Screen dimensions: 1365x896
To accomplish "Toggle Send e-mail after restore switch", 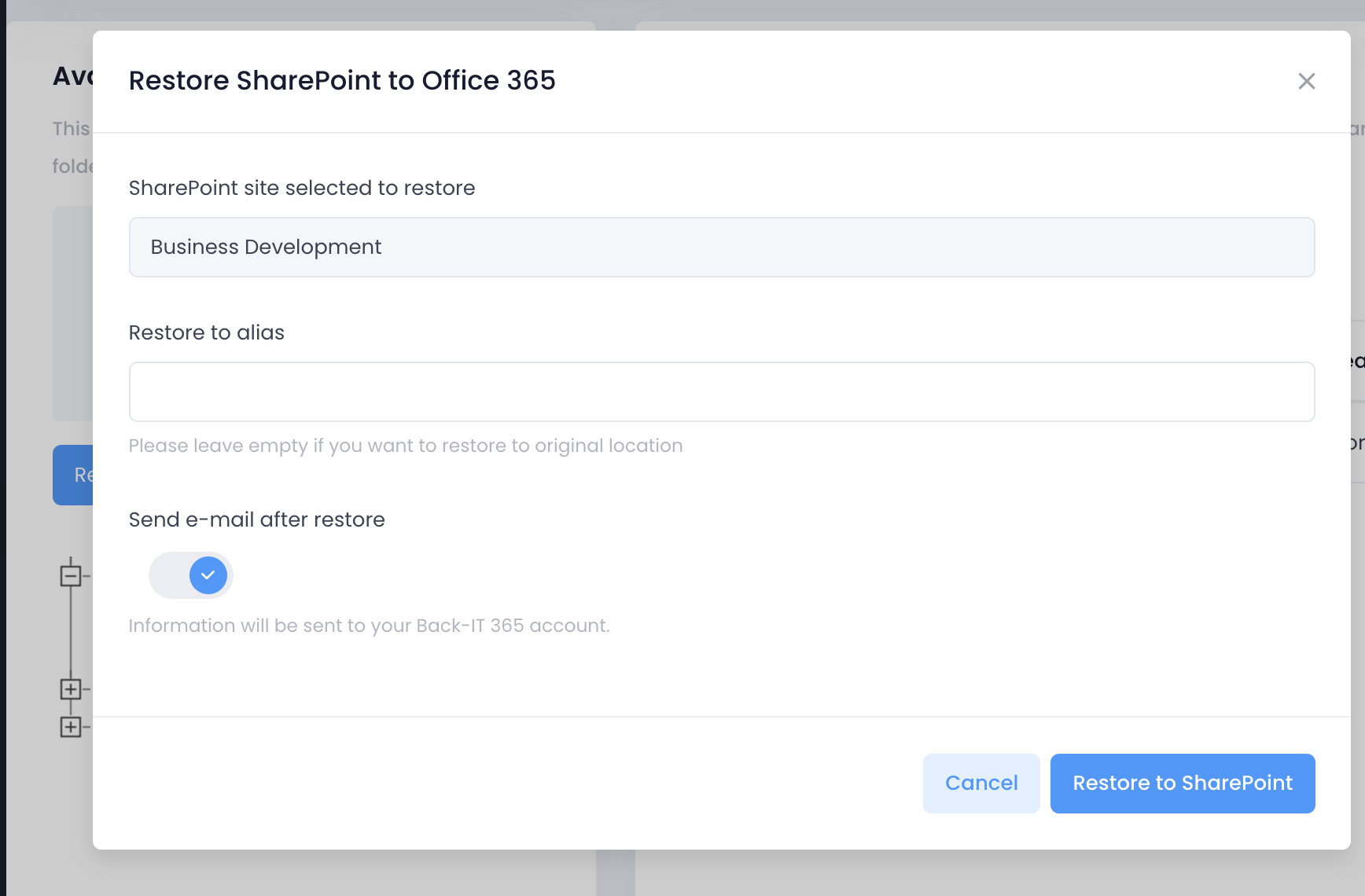I will pos(191,575).
